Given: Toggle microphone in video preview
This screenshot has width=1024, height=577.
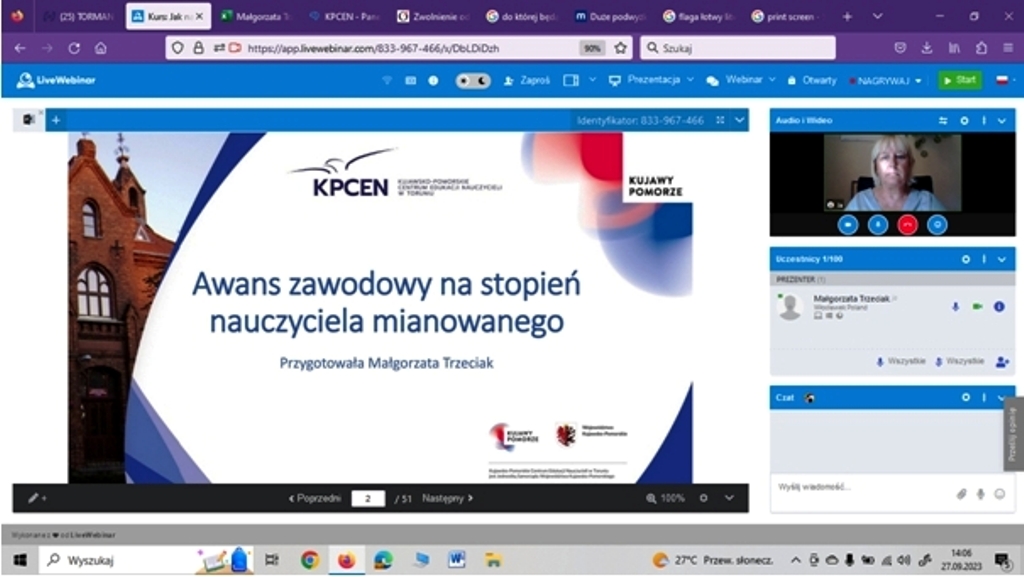Looking at the screenshot, I should click(878, 225).
